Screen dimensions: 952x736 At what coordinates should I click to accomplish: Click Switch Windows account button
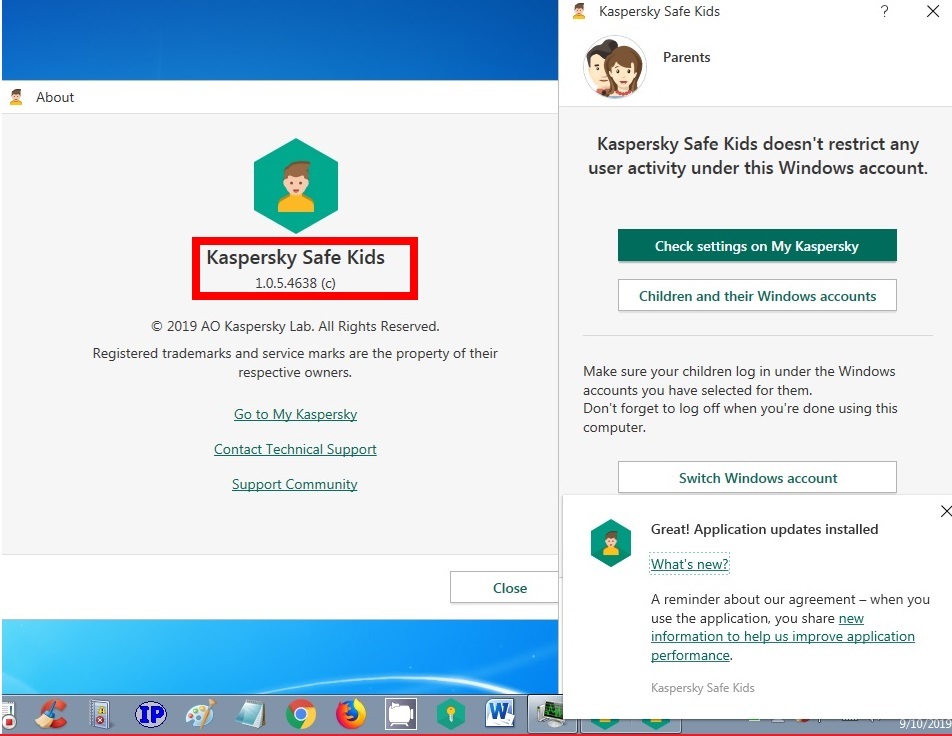757,478
